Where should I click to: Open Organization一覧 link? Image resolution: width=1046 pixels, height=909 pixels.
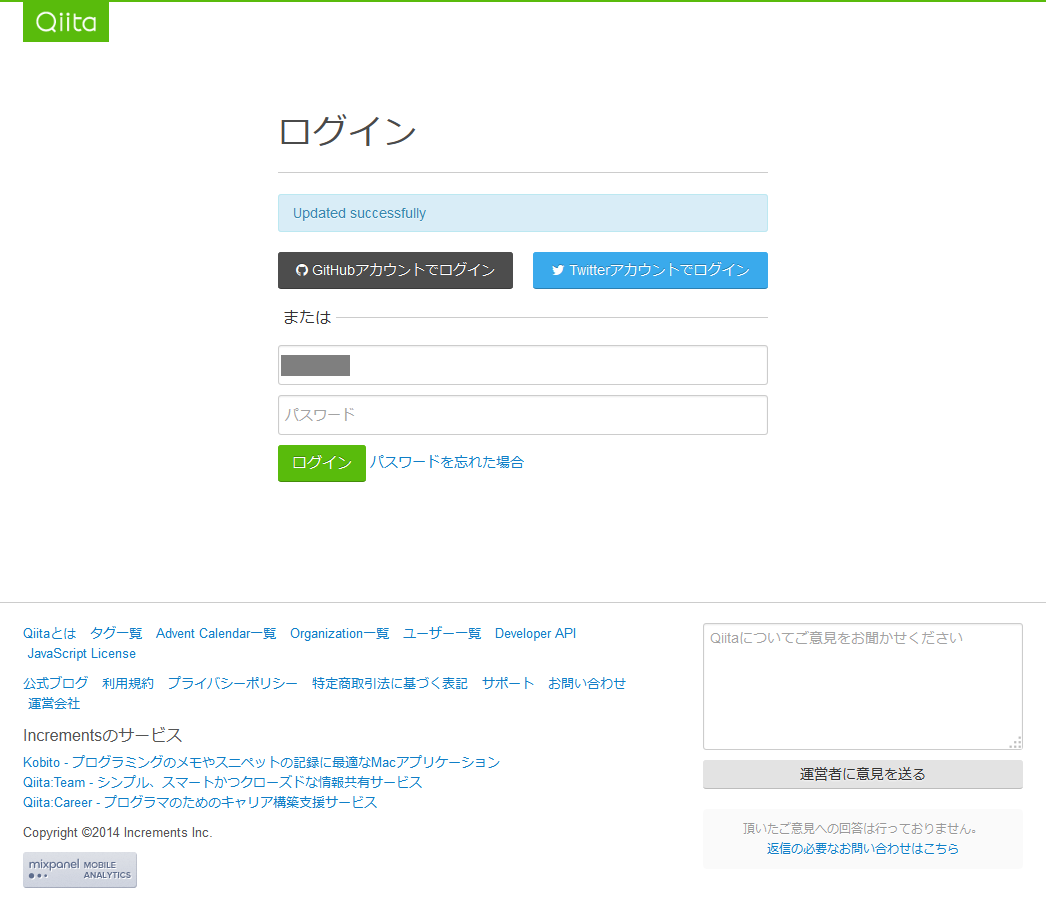(340, 634)
